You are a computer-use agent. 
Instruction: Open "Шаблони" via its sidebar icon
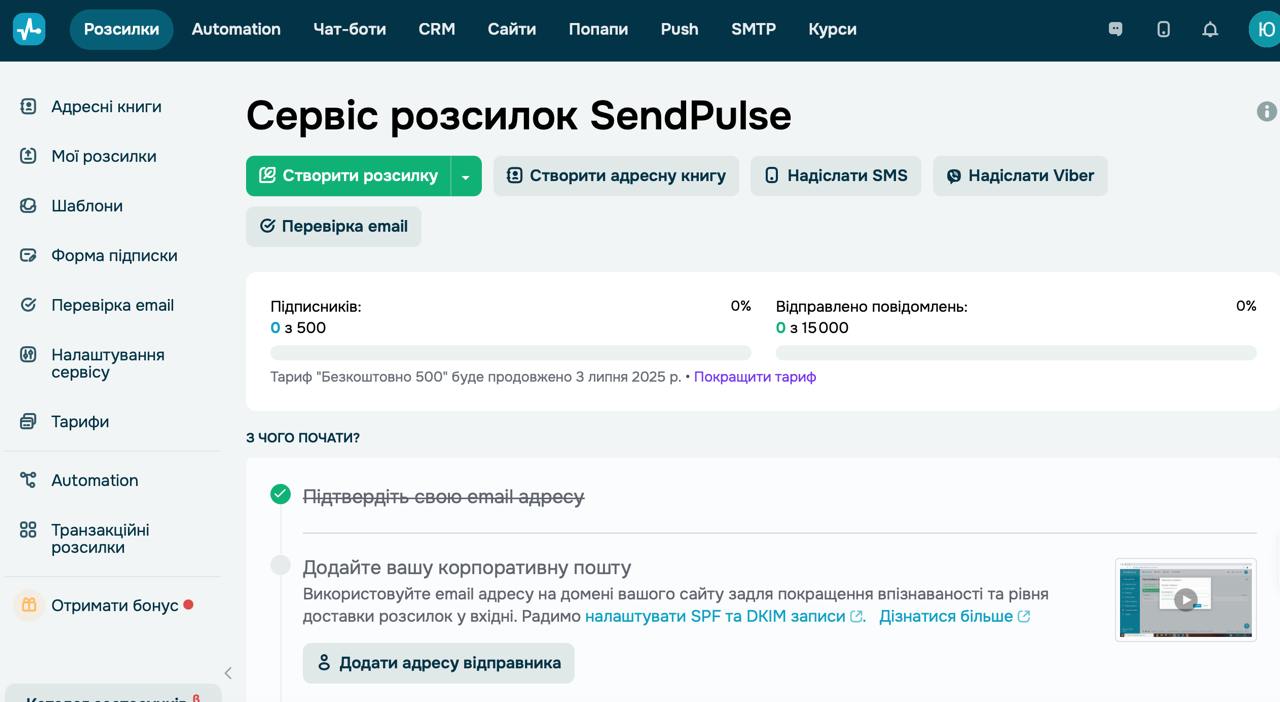tap(28, 206)
